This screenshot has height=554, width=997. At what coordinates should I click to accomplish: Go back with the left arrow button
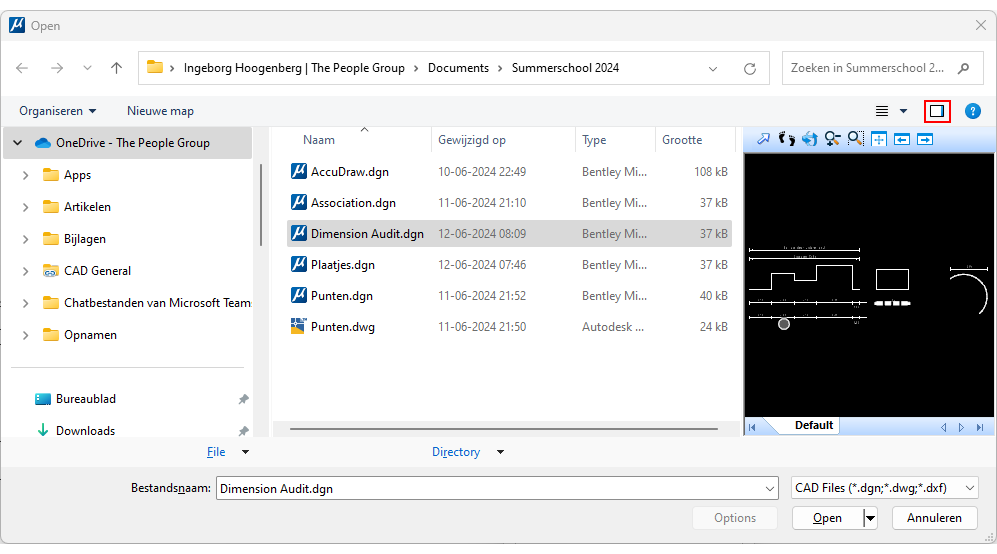(22, 68)
